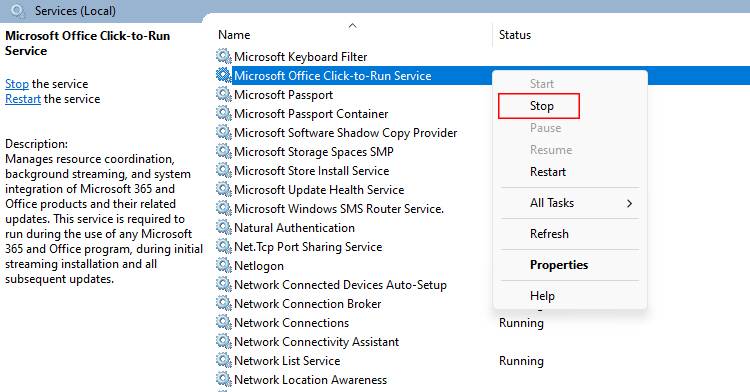Select Network Location Awareness service name
This screenshot has width=750, height=392.
click(x=310, y=380)
